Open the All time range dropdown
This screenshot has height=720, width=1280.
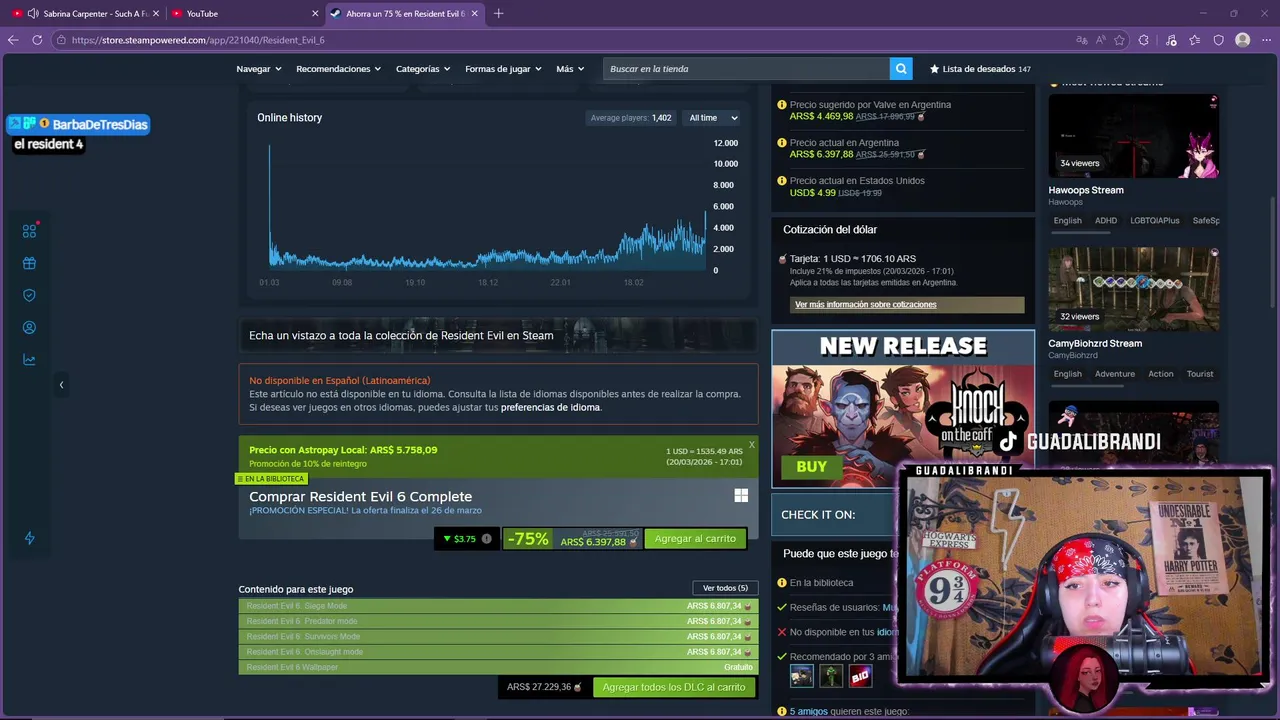713,118
